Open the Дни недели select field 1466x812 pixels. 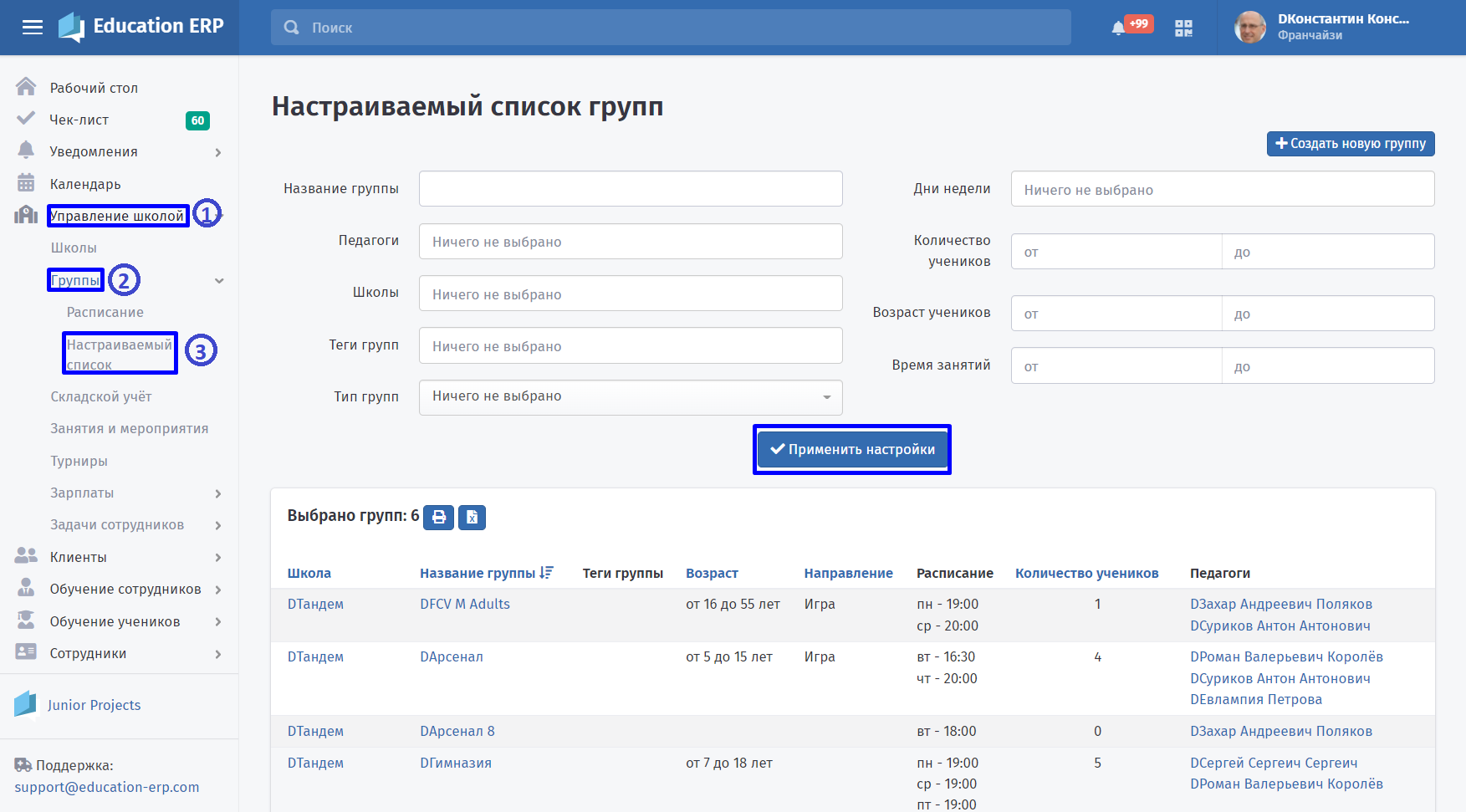(1223, 189)
